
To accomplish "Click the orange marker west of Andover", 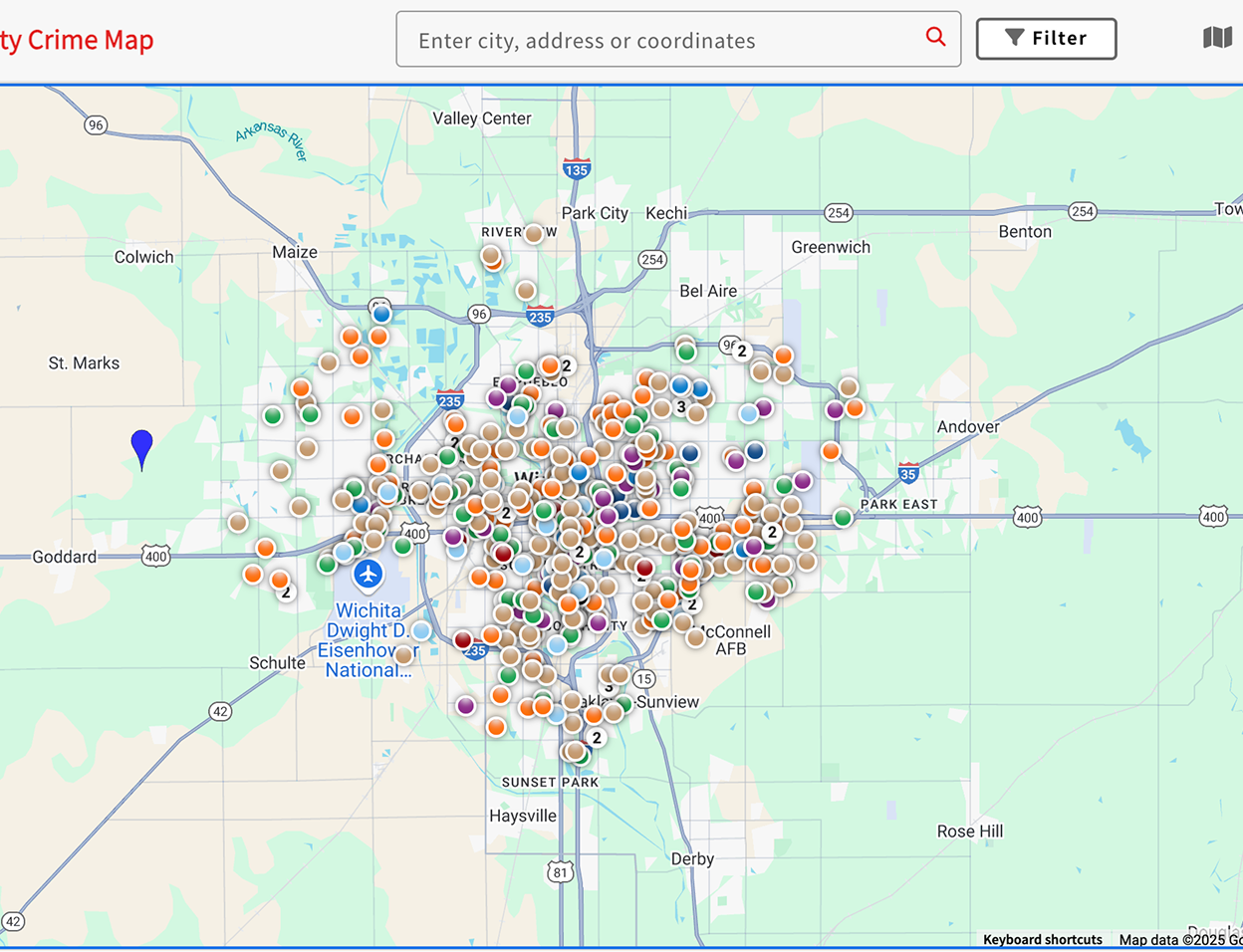I will (x=831, y=451).
